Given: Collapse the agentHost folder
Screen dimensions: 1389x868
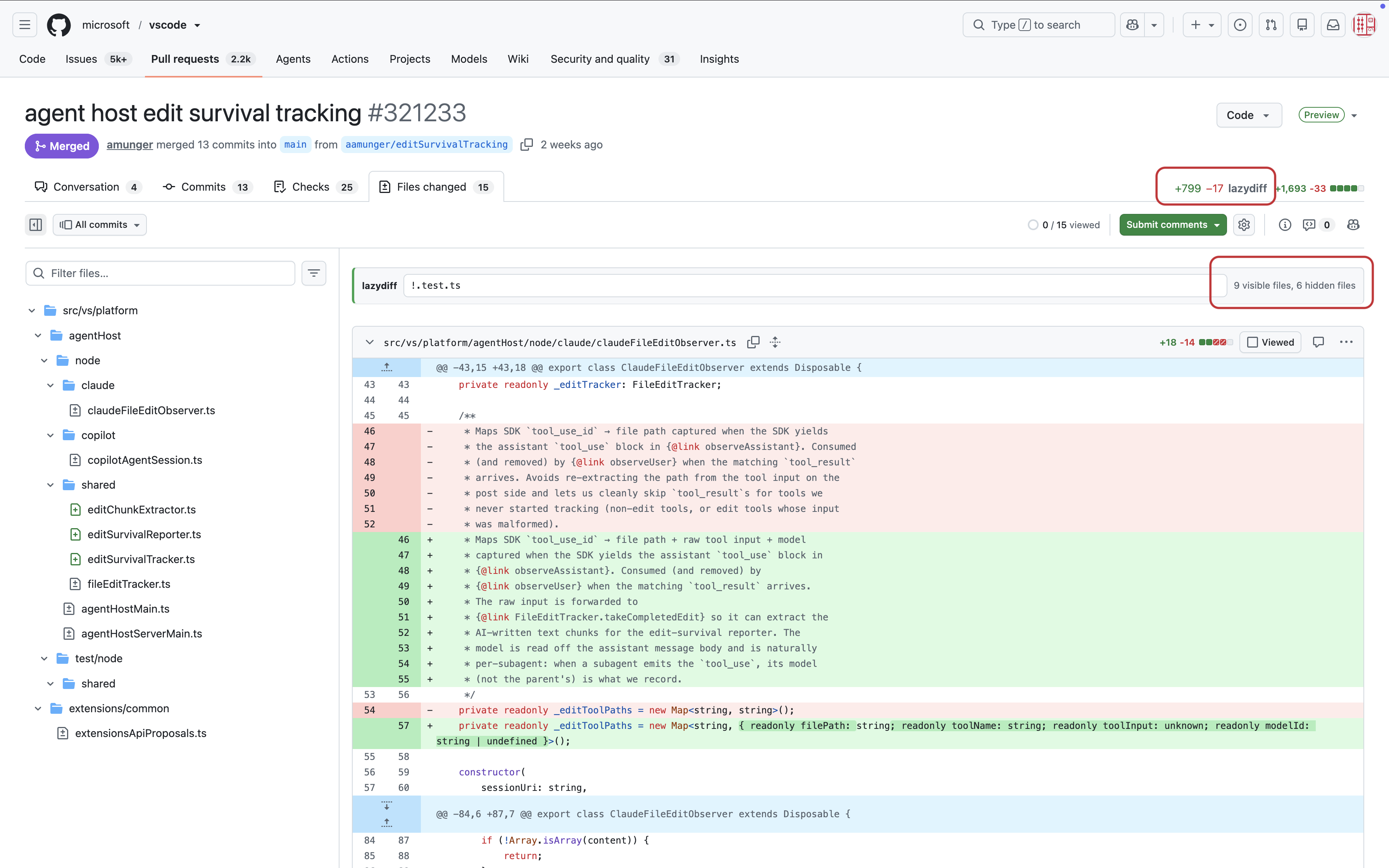Looking at the screenshot, I should point(38,335).
